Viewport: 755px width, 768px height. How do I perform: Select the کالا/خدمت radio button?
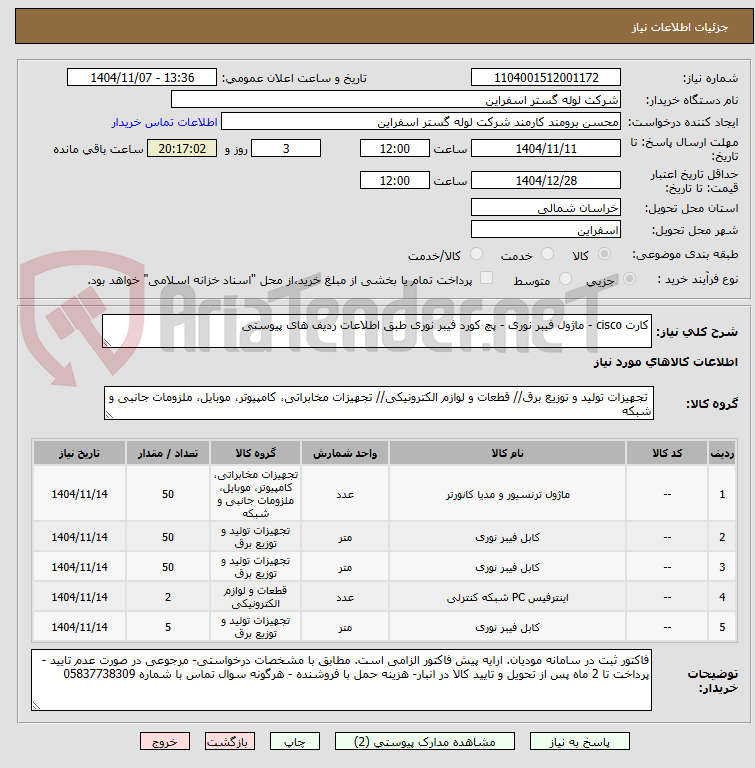click(x=476, y=254)
